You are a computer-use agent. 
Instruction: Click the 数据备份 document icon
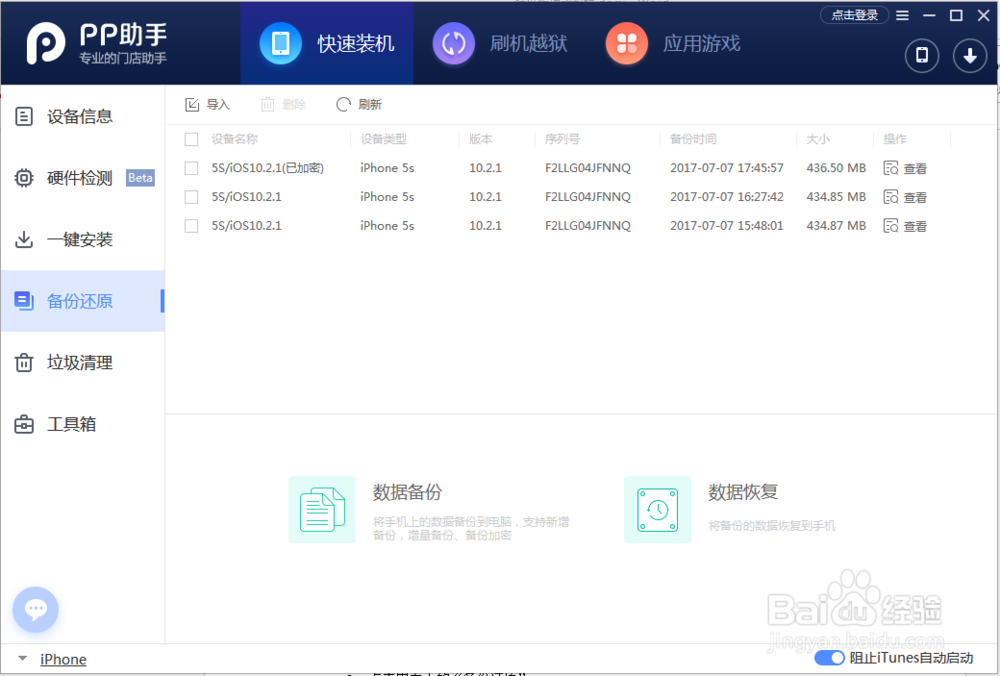point(322,509)
